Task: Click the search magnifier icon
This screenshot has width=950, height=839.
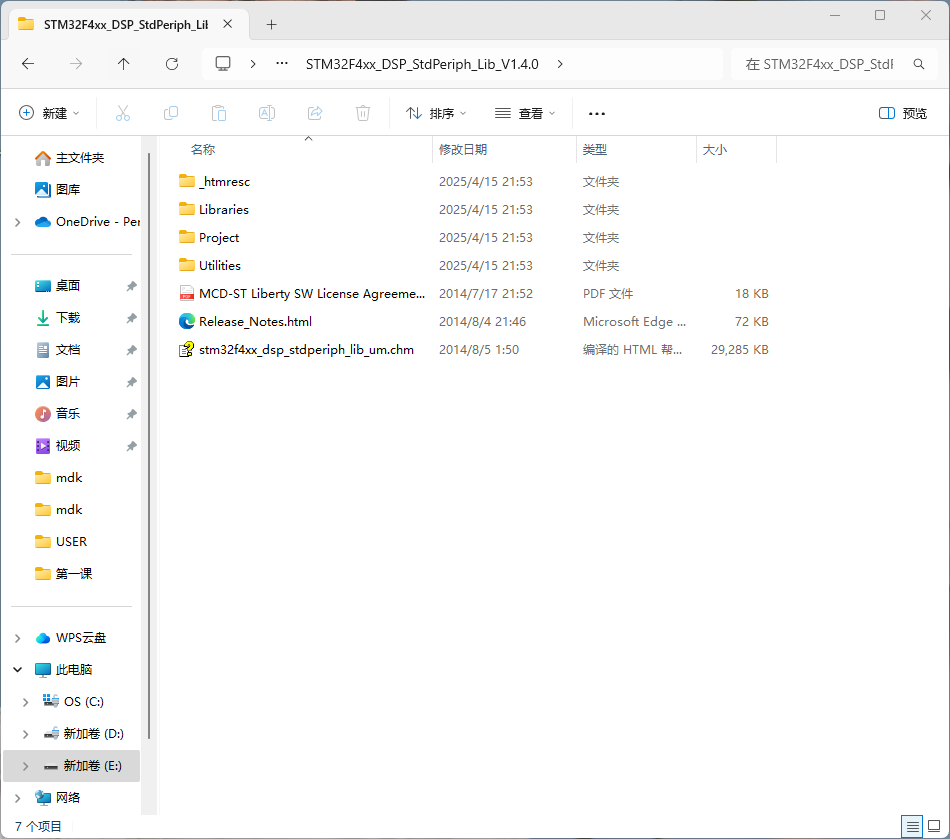Action: tap(918, 64)
